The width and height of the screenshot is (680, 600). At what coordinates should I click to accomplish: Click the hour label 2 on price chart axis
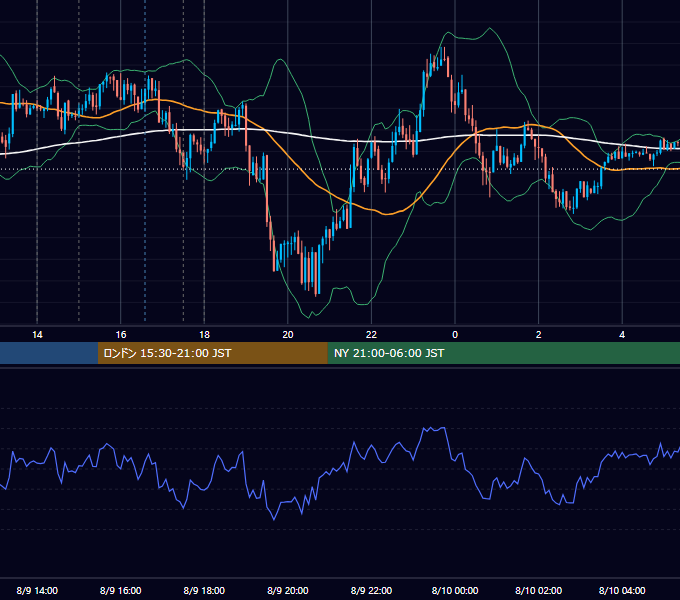coord(539,335)
